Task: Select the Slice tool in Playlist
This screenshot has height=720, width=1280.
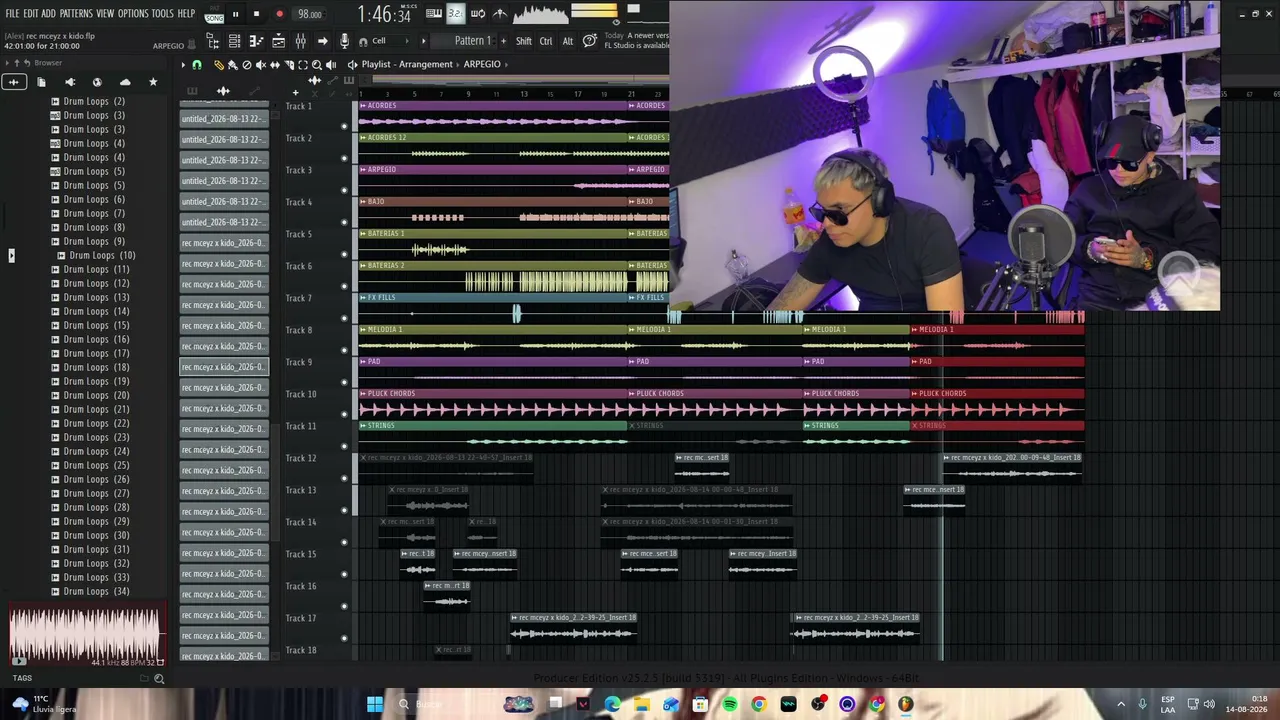Action: (x=289, y=65)
